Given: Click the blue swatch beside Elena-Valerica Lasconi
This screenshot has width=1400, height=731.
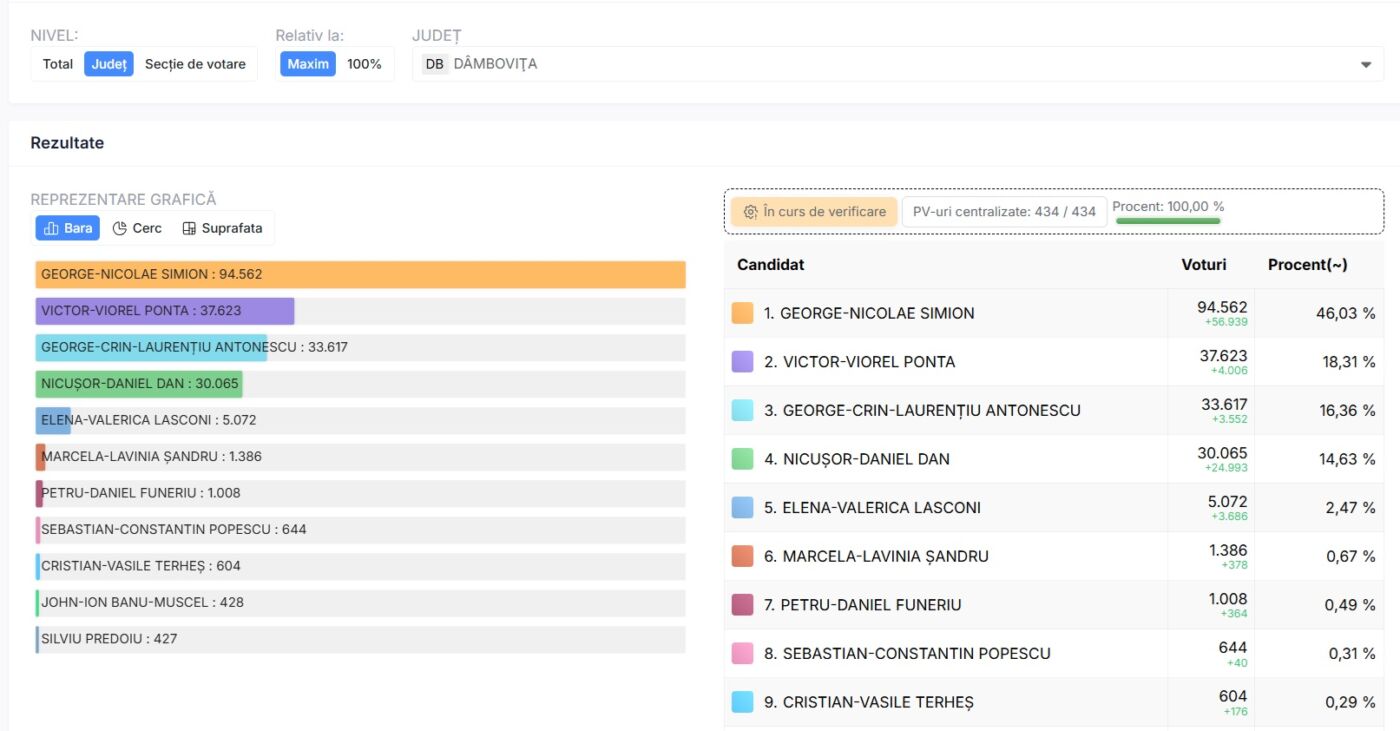Looking at the screenshot, I should pyautogui.click(x=742, y=507).
